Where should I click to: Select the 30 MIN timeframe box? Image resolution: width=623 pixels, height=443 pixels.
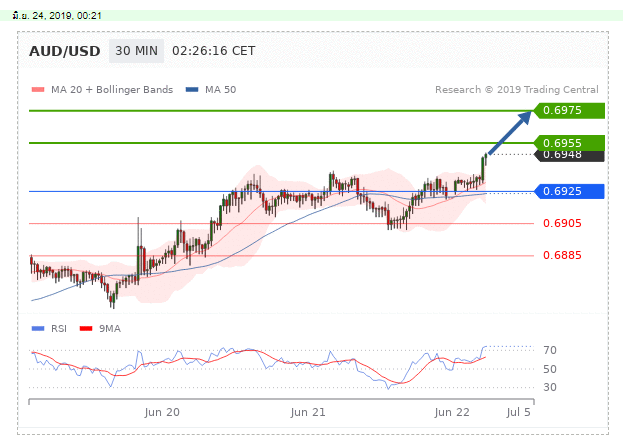click(x=136, y=51)
